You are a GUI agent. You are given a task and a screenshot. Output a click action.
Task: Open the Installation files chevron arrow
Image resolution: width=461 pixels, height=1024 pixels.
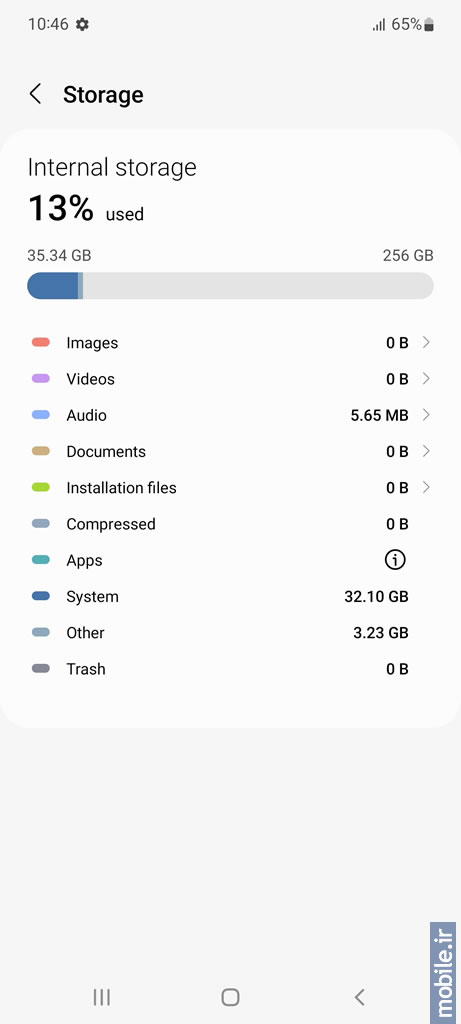pyautogui.click(x=426, y=487)
